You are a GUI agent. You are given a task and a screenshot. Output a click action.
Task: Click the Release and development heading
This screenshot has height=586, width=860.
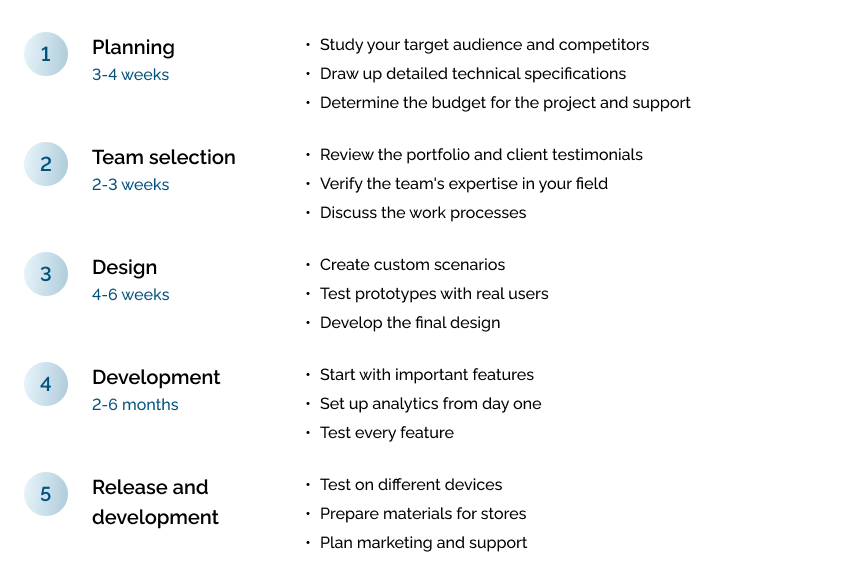pyautogui.click(x=155, y=502)
